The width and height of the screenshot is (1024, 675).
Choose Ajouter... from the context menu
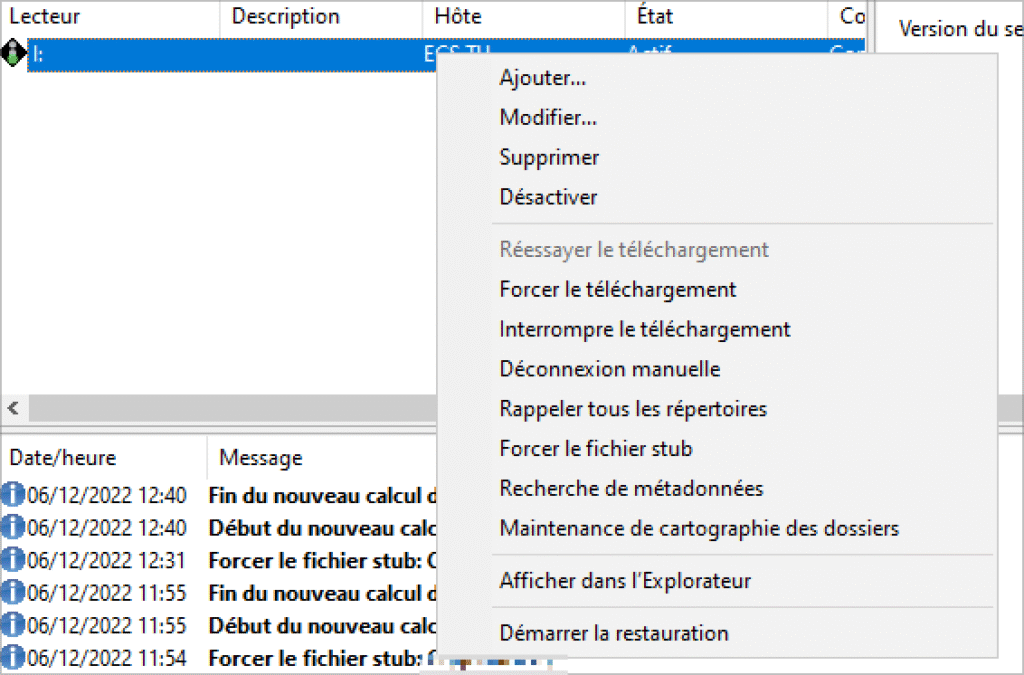[542, 78]
